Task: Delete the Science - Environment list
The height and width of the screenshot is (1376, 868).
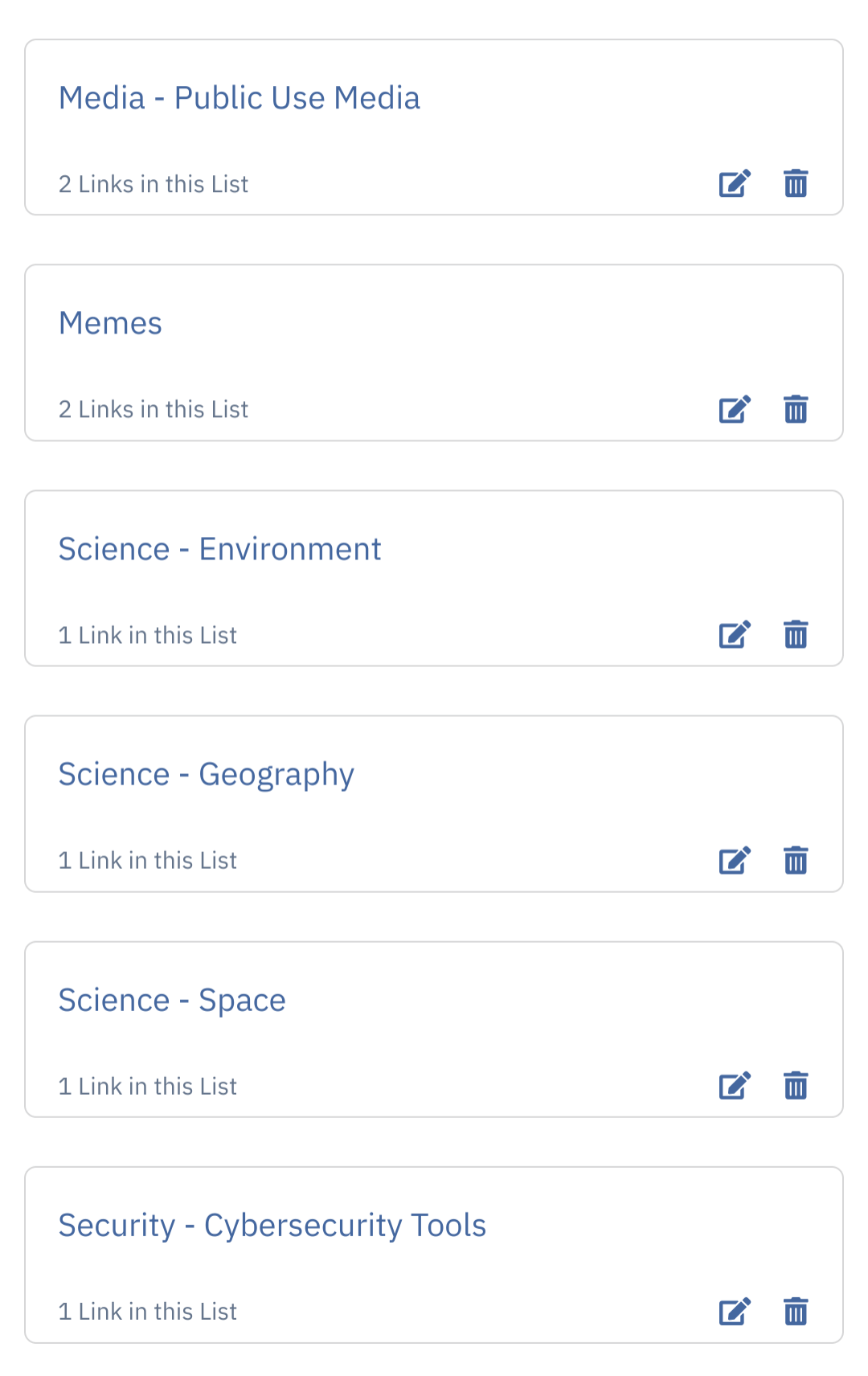Action: [x=796, y=635]
